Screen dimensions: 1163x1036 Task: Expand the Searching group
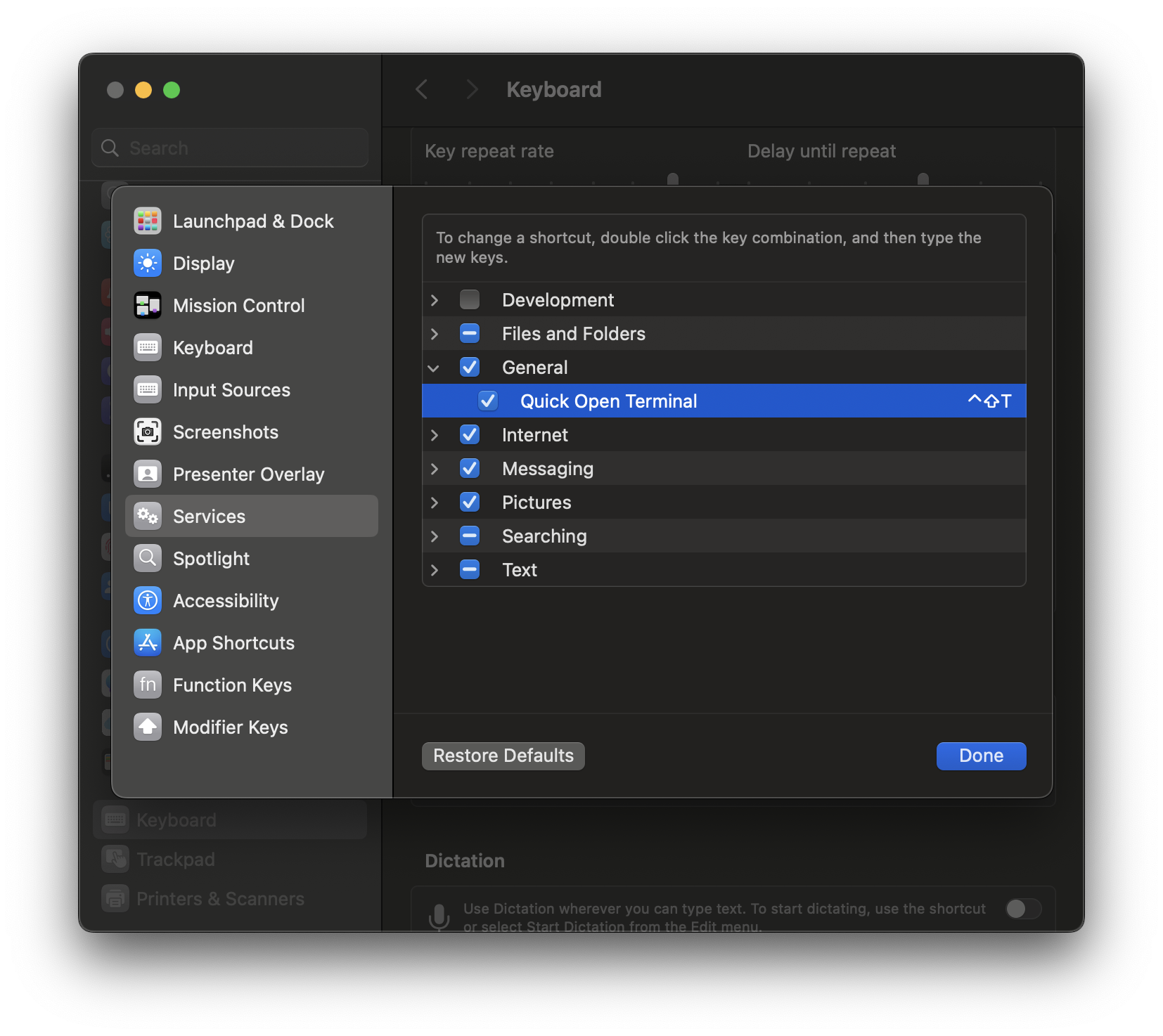[435, 536]
